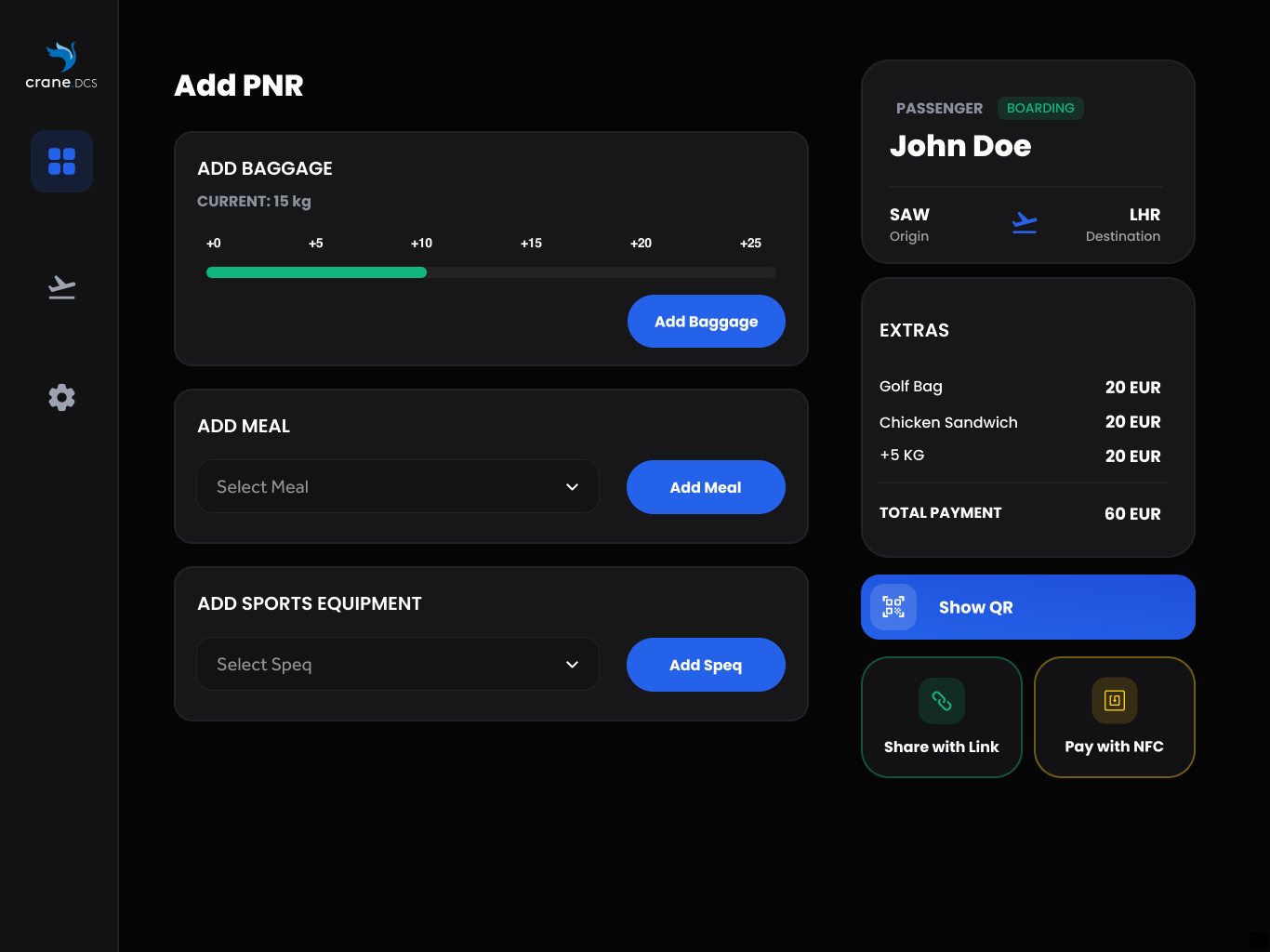Click the Crane DCS logo
Screen dimensions: 1270x952
[x=61, y=65]
